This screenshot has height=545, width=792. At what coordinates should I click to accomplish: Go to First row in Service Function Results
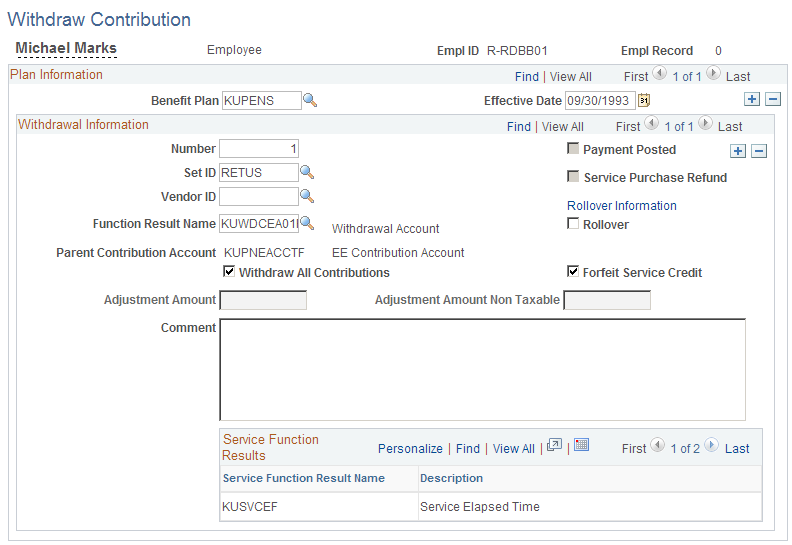click(x=633, y=449)
